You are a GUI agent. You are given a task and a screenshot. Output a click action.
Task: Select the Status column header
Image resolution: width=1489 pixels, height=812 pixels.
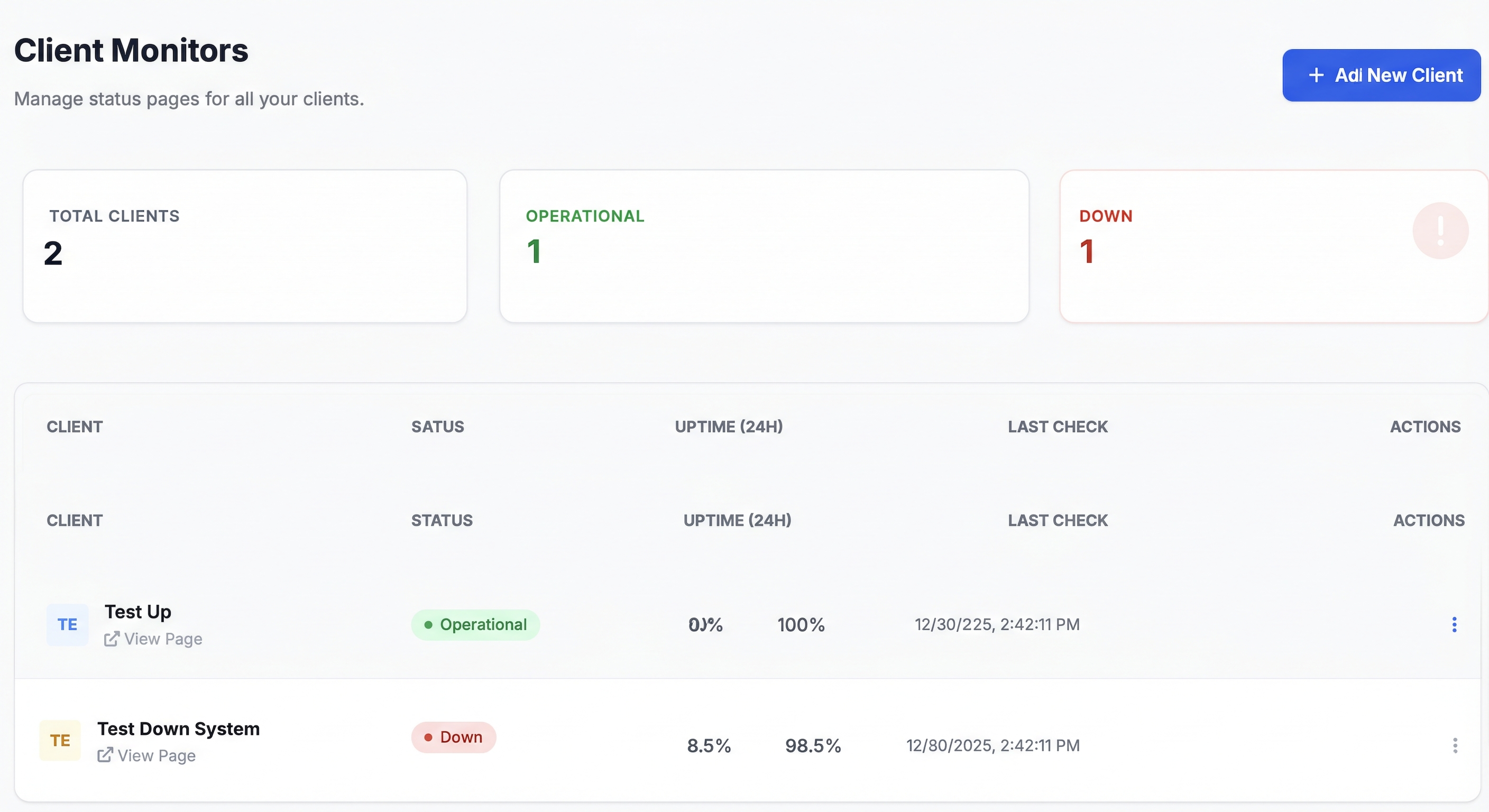tap(441, 520)
